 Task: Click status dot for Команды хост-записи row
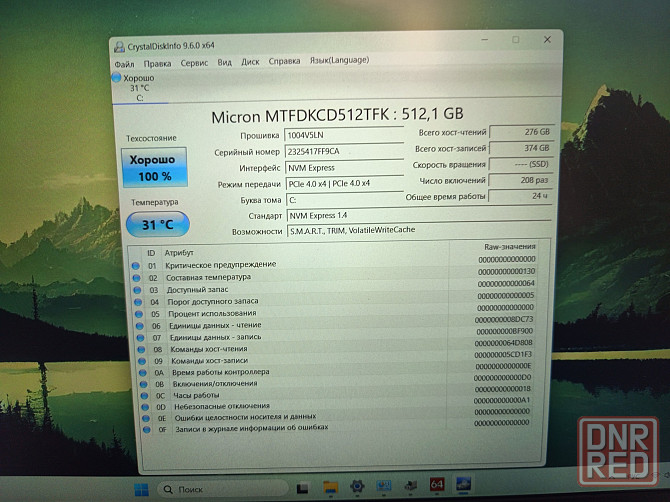[142, 361]
